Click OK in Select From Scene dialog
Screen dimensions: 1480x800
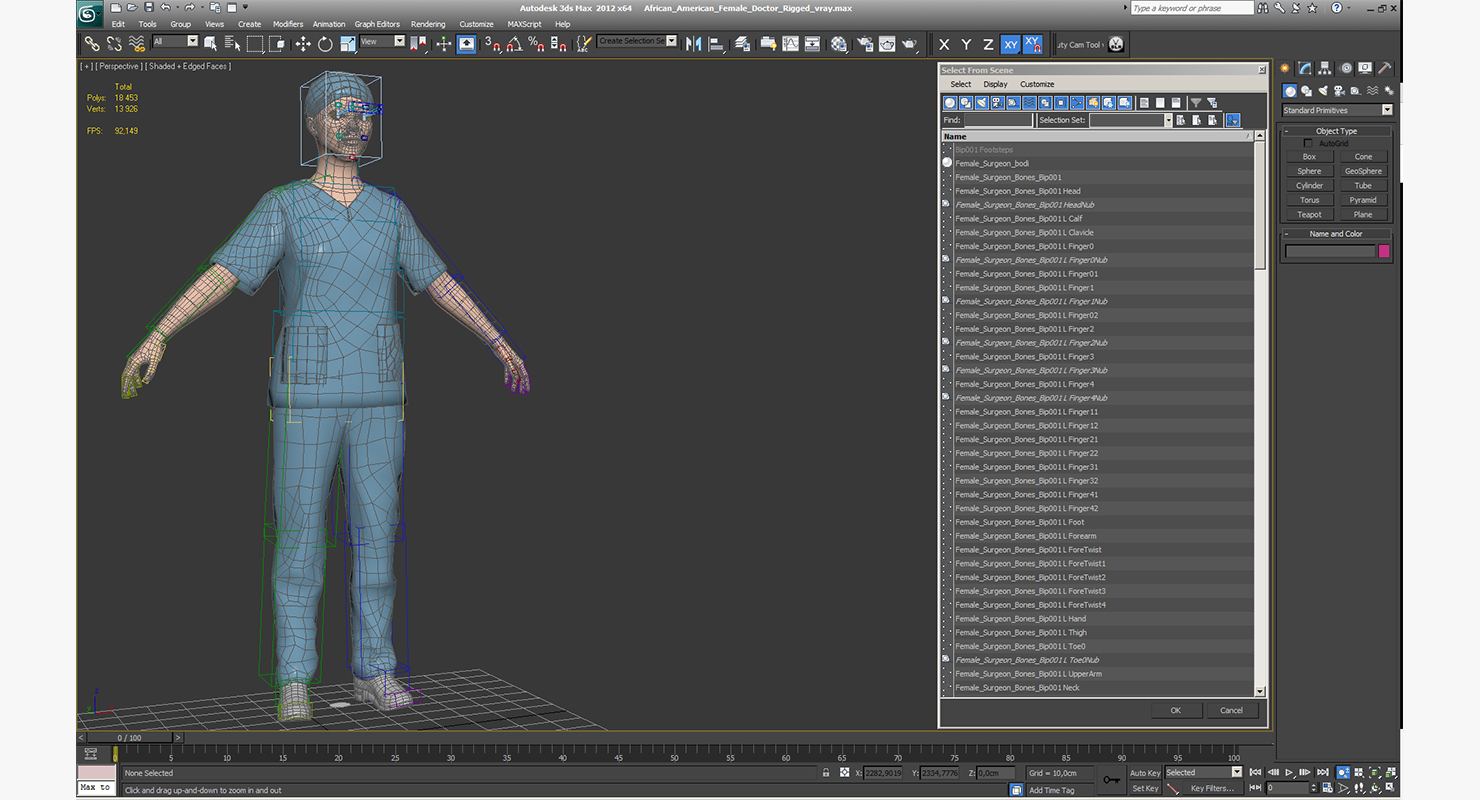(1175, 710)
